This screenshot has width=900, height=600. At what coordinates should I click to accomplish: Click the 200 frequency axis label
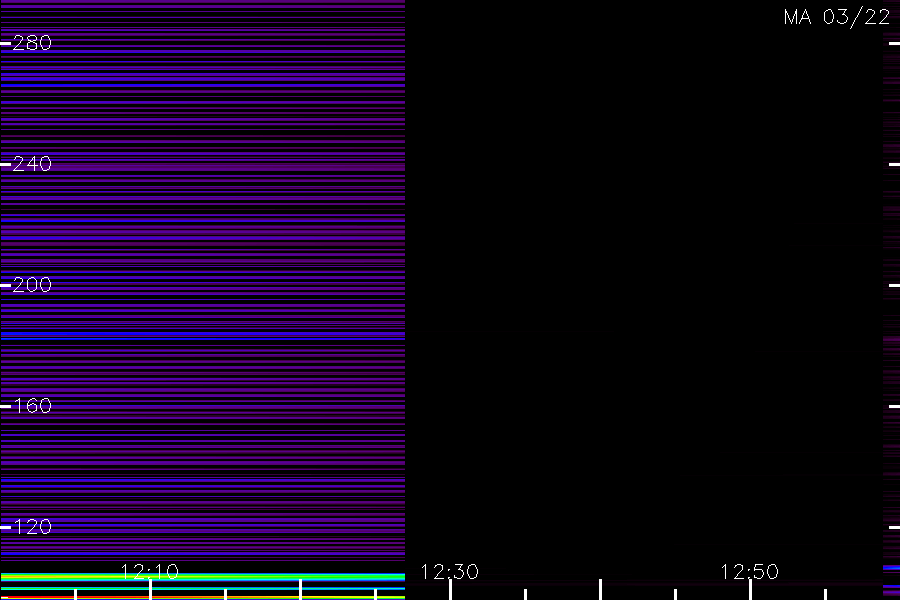32,285
